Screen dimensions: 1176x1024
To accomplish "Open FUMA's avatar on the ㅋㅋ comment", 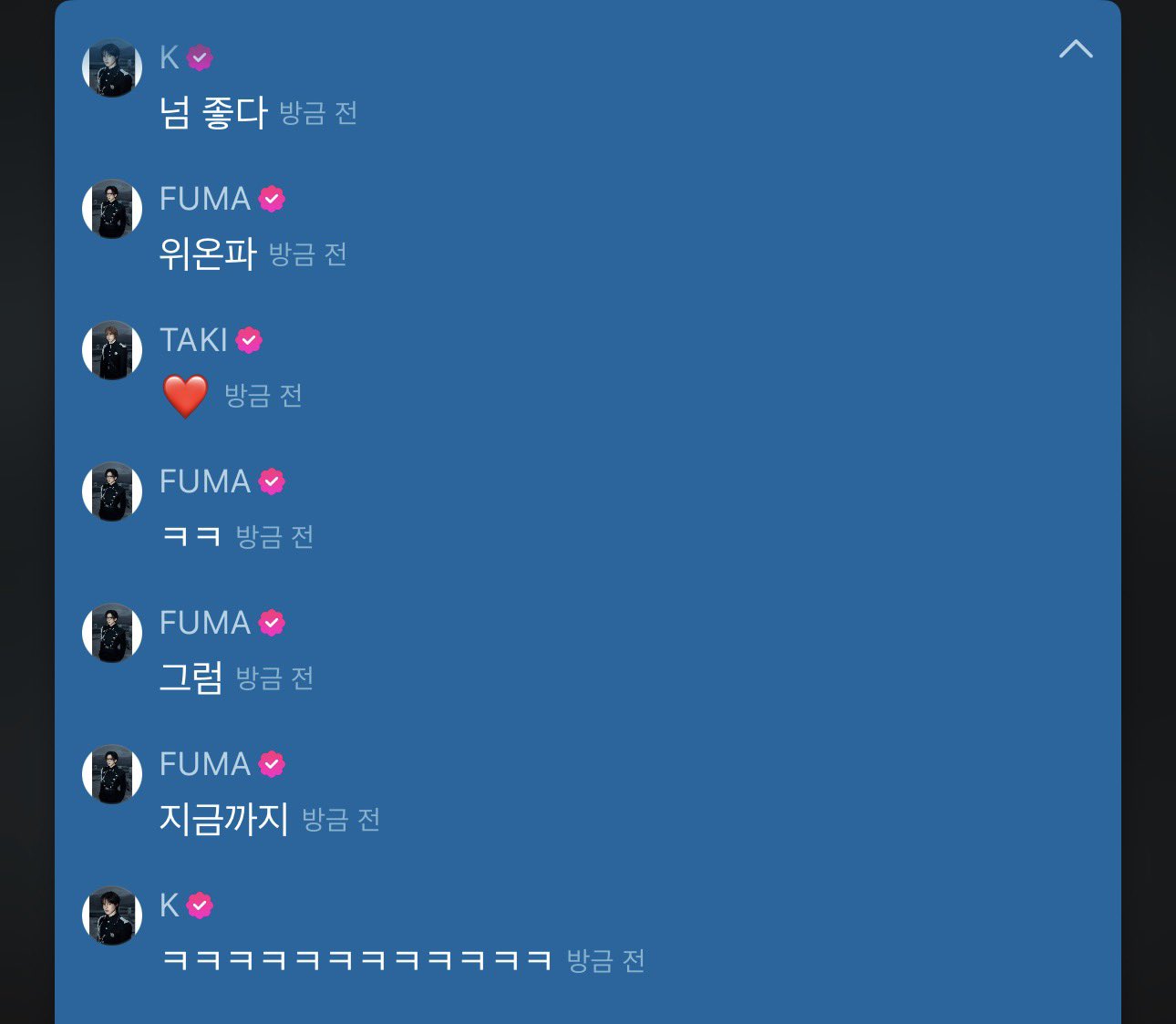I will [x=112, y=491].
